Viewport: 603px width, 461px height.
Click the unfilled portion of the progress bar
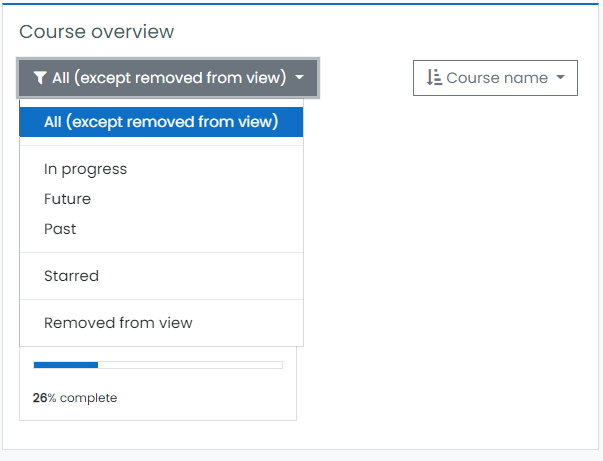point(190,365)
